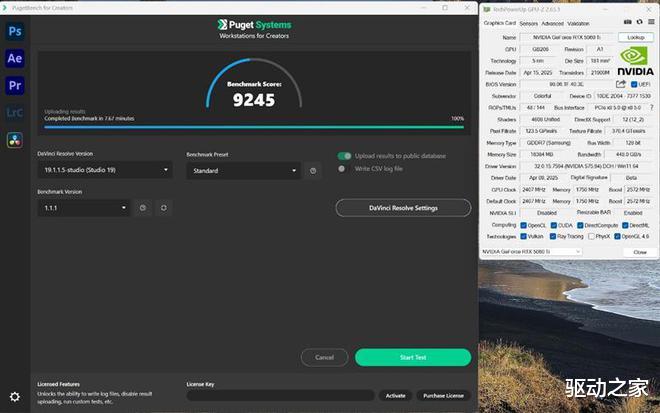Screen dimensions: 660x413
Task: Open the DaVinci Resolve Version dropdown
Action: (105, 170)
